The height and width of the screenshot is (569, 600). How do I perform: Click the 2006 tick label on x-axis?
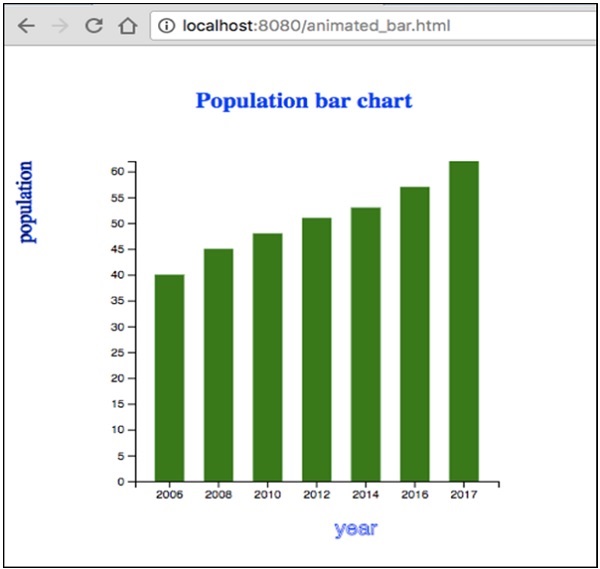[169, 494]
